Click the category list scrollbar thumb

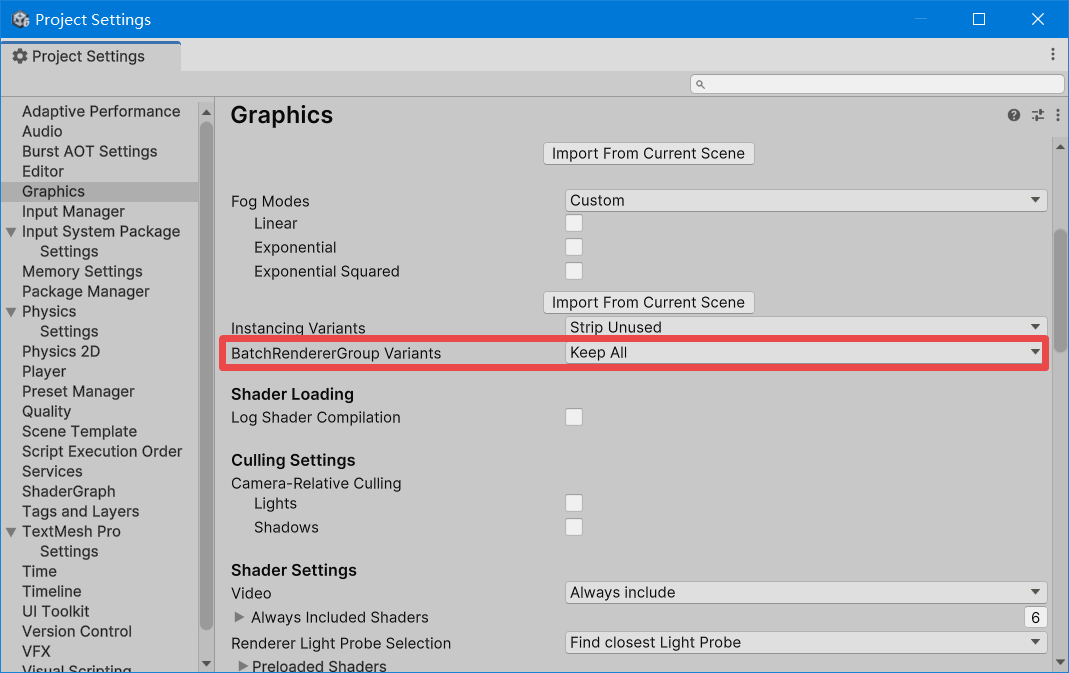coord(206,375)
